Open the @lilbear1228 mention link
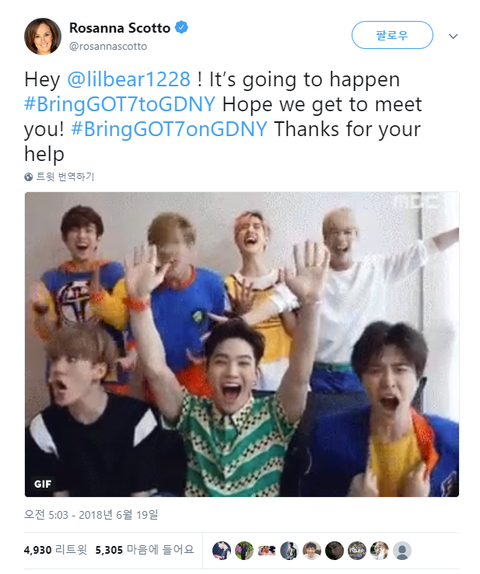The height and width of the screenshot is (574, 480). click(129, 79)
